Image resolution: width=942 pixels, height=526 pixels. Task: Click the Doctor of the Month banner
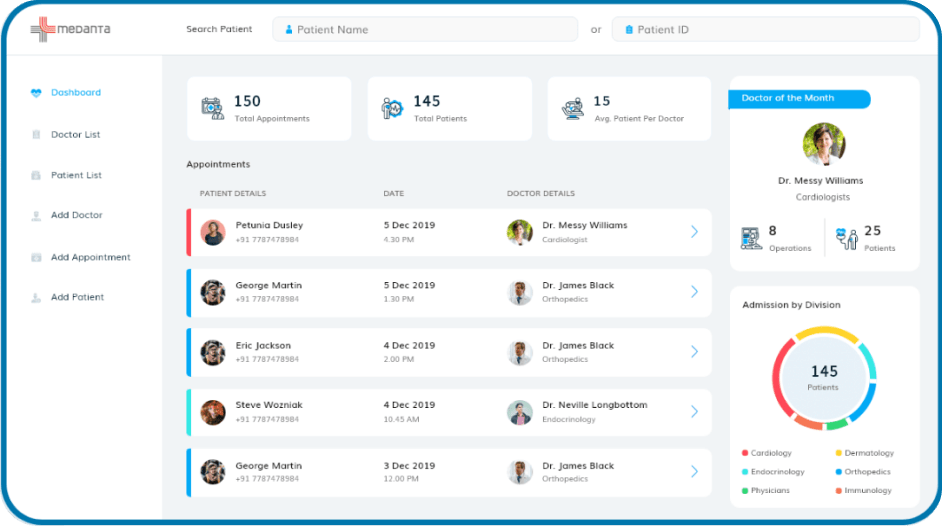(x=798, y=98)
